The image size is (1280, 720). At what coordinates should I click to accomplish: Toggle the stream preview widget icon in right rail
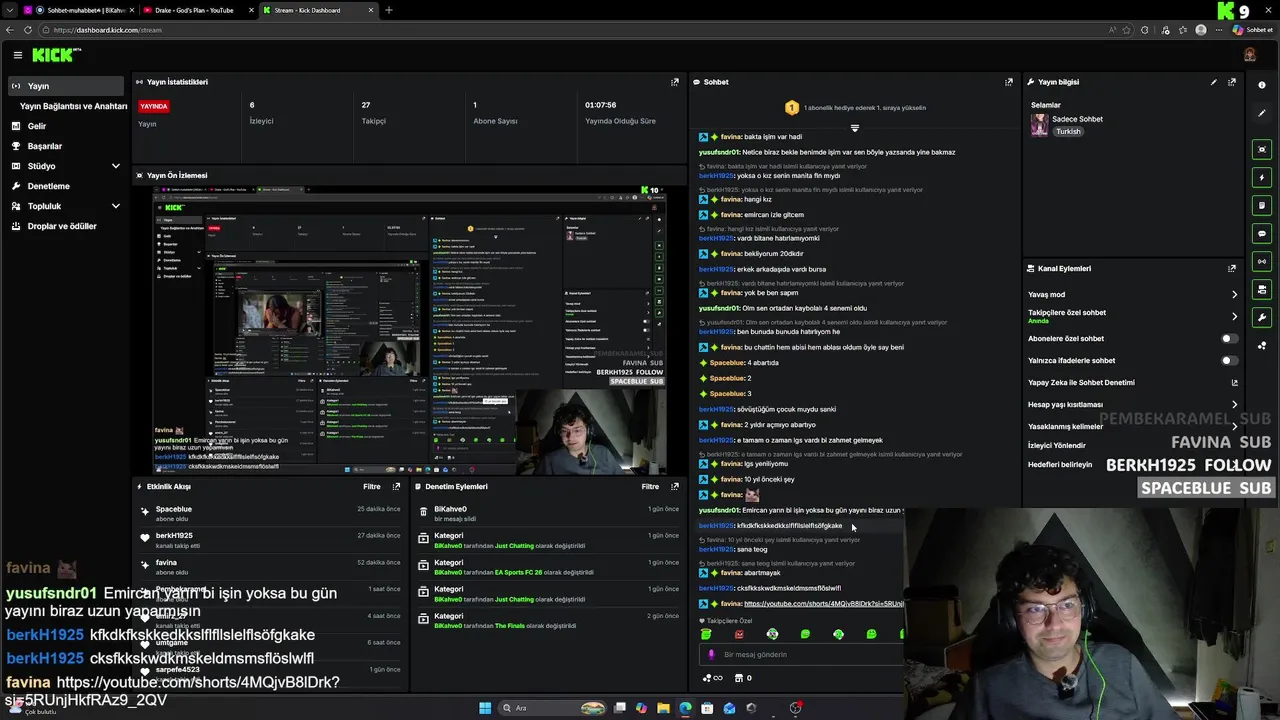[1262, 149]
